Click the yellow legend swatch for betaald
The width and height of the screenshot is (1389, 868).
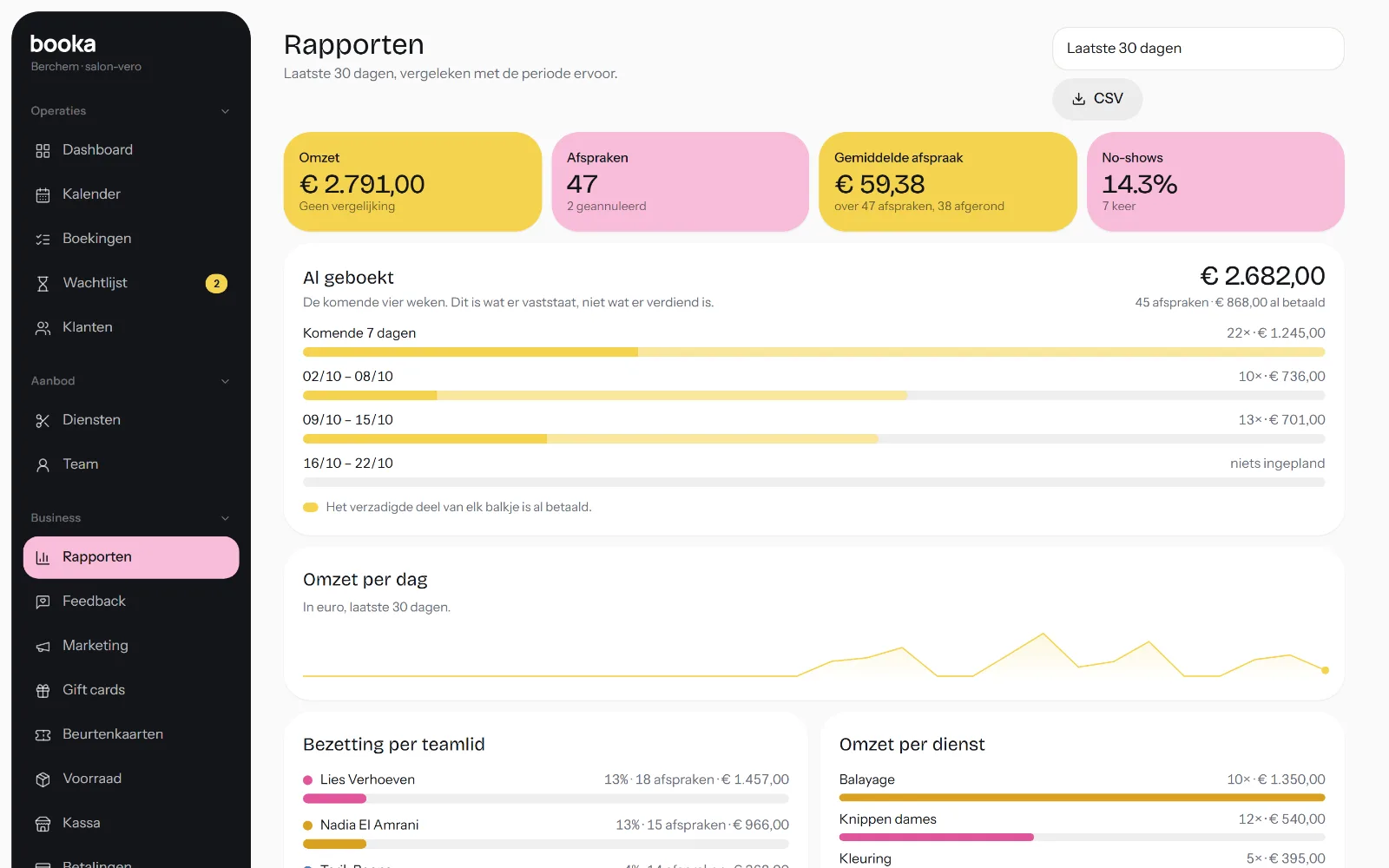click(x=310, y=508)
